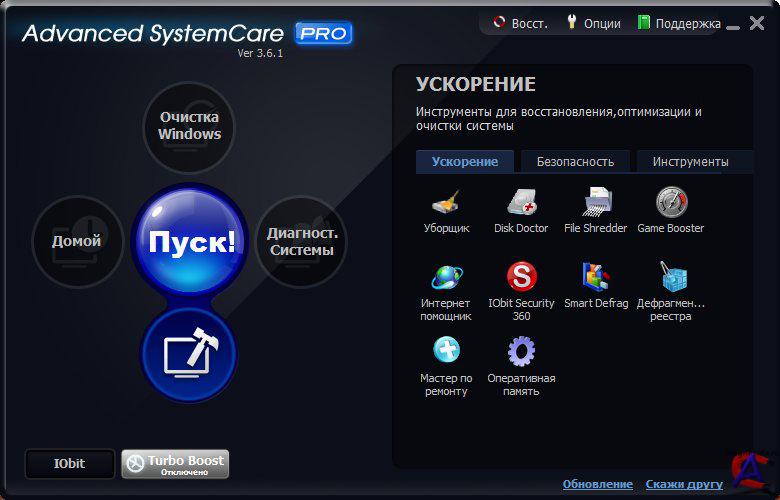Open Оперативная память tool
Screen dimensions: 780x500
click(x=521, y=353)
